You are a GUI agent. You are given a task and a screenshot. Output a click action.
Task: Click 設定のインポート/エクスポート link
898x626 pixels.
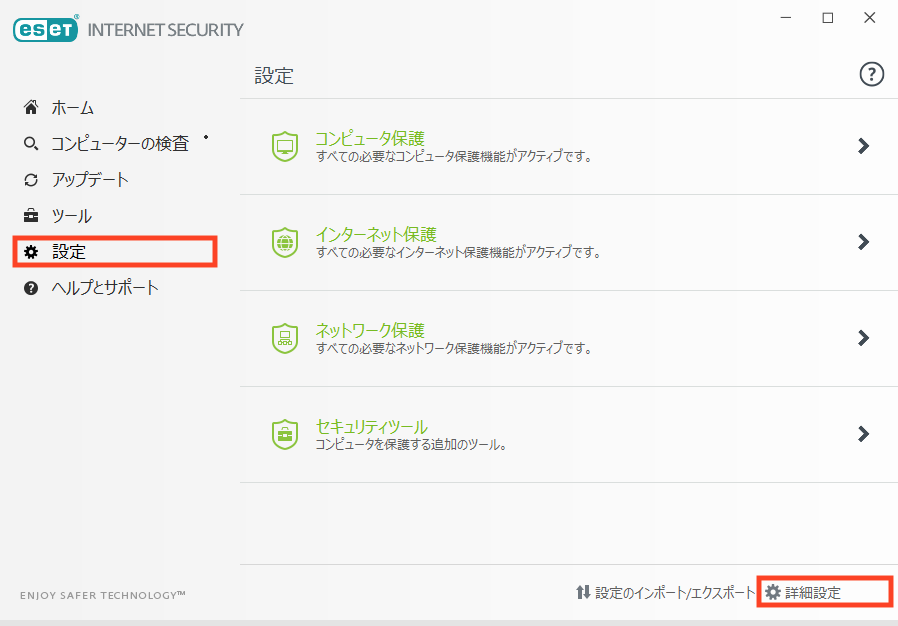pos(674,593)
